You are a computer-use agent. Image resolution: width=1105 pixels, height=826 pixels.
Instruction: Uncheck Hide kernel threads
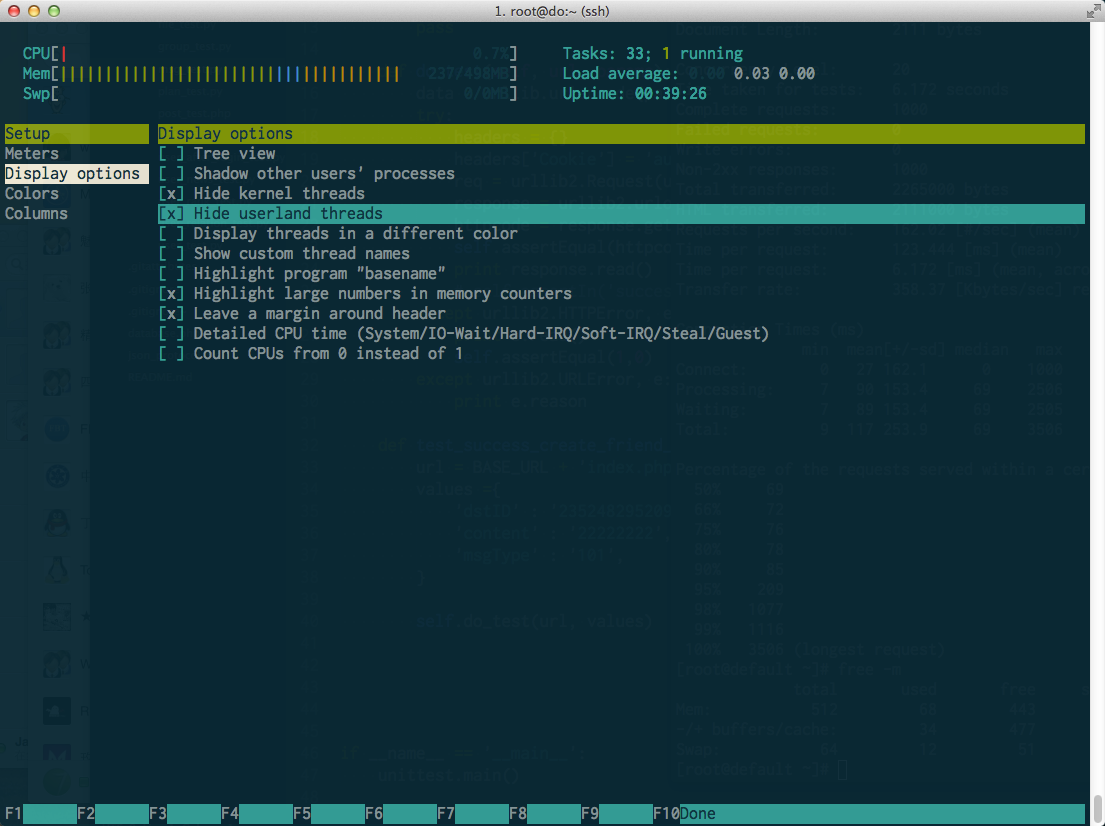coord(171,194)
